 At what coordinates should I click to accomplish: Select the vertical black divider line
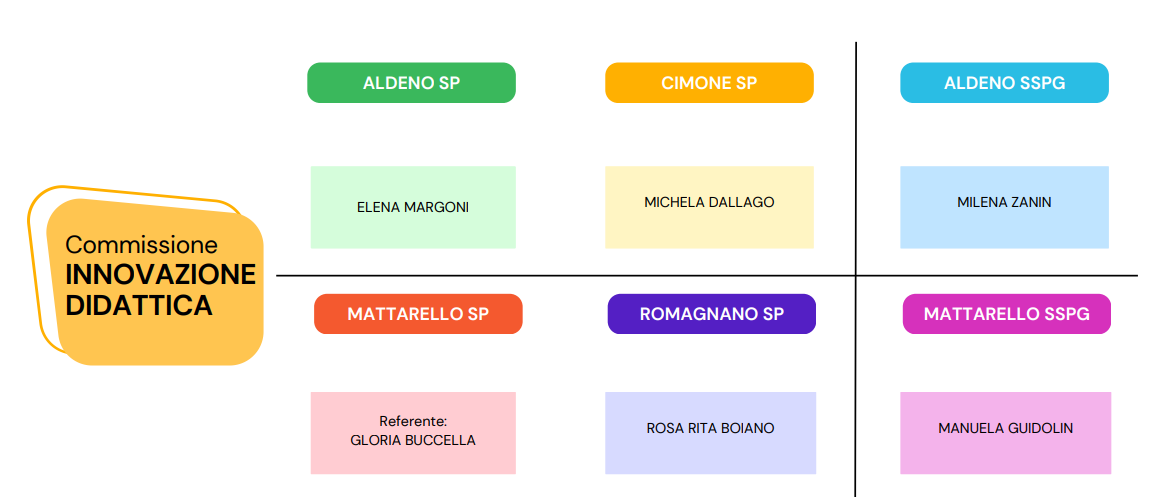(856, 270)
